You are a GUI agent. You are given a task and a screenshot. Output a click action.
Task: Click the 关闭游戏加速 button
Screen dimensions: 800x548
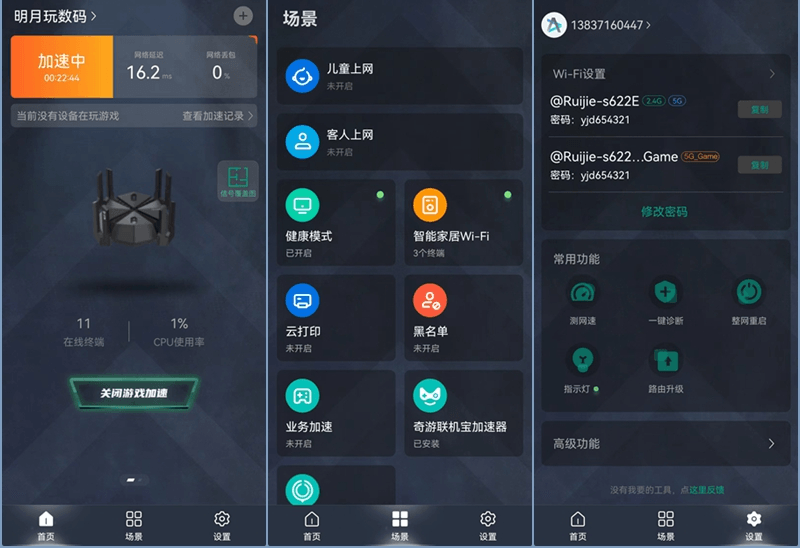[x=134, y=393]
